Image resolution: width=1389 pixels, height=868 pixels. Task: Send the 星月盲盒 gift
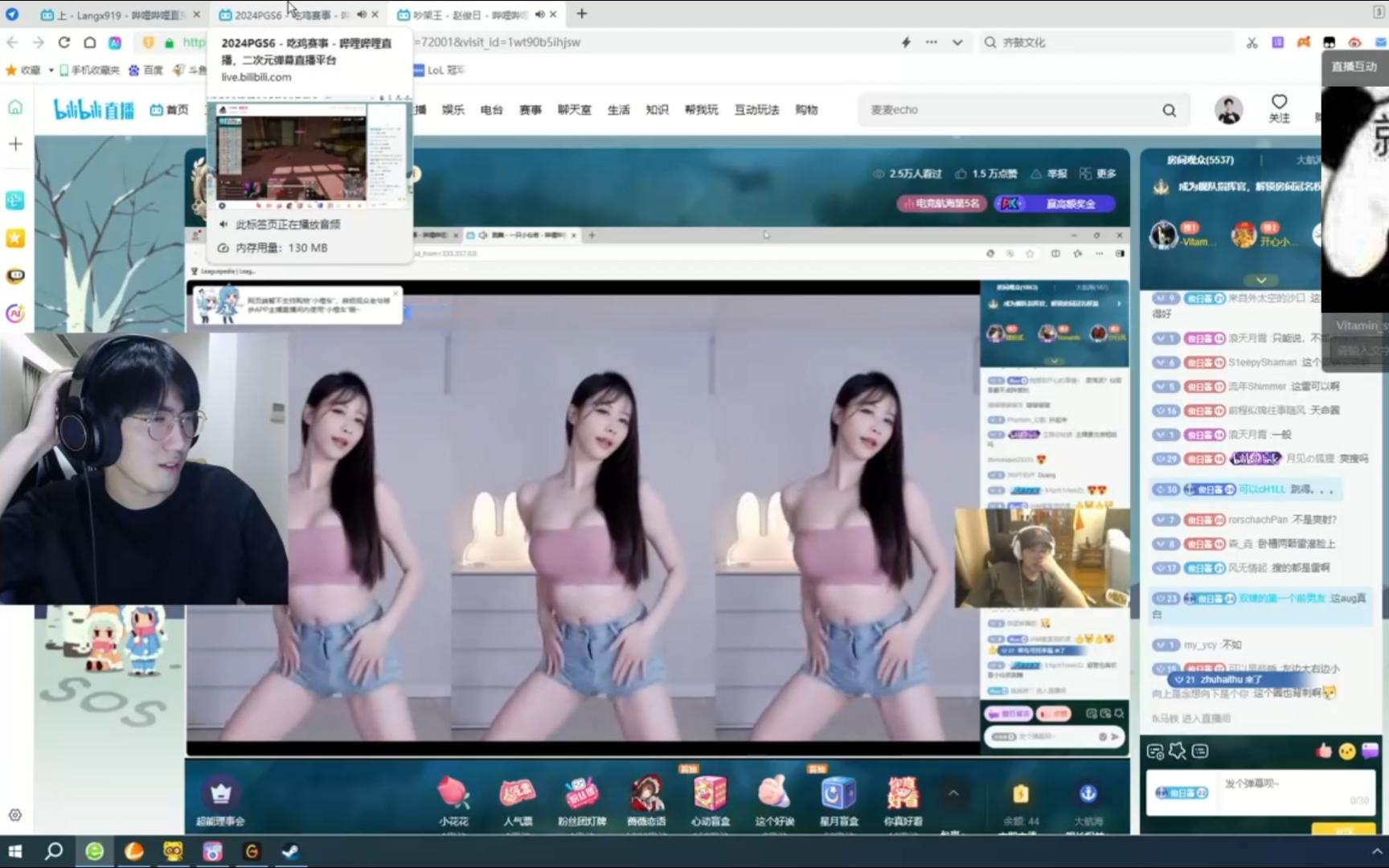[x=839, y=800]
